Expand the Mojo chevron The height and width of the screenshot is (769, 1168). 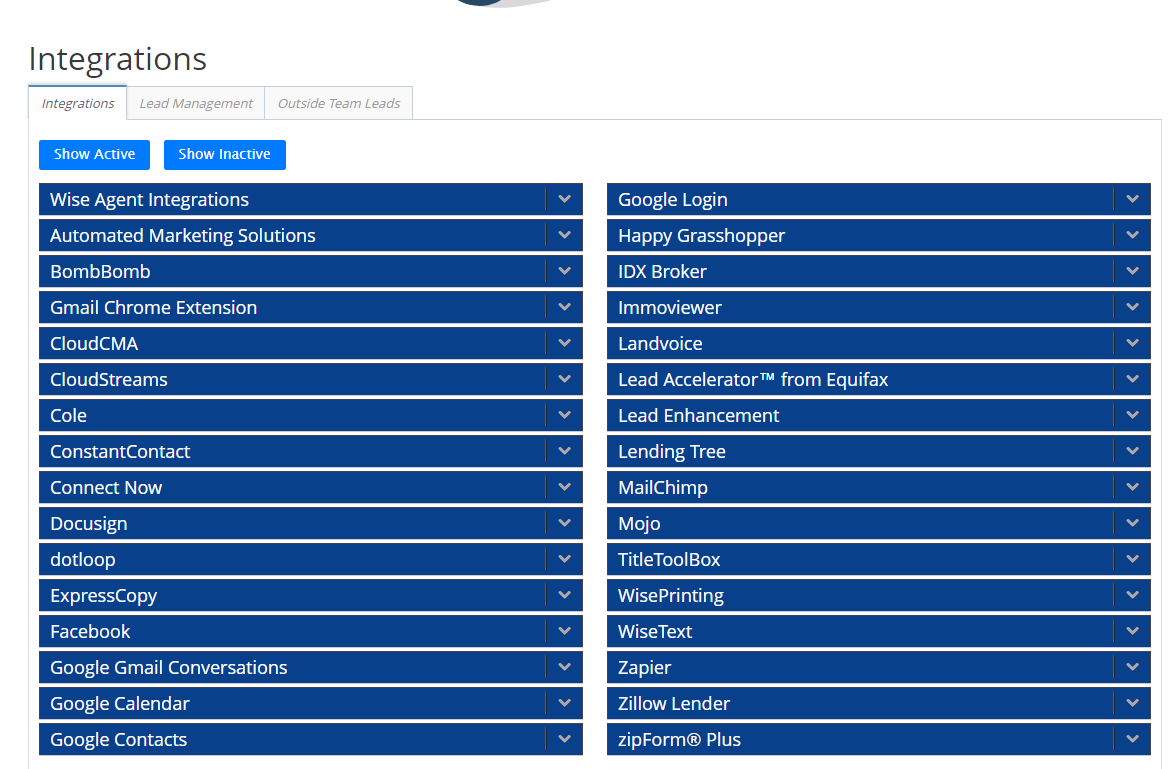[1133, 523]
